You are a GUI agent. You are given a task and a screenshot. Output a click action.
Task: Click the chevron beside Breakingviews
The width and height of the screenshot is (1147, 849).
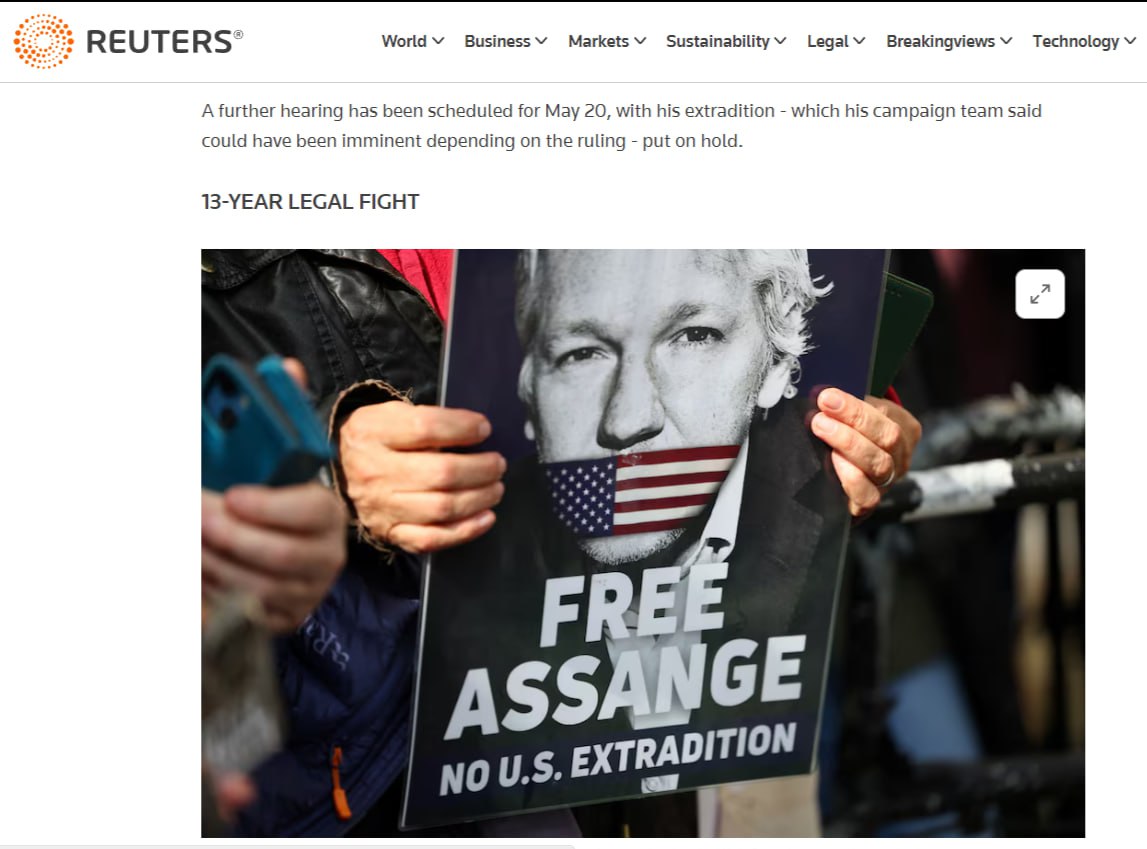pos(1007,41)
